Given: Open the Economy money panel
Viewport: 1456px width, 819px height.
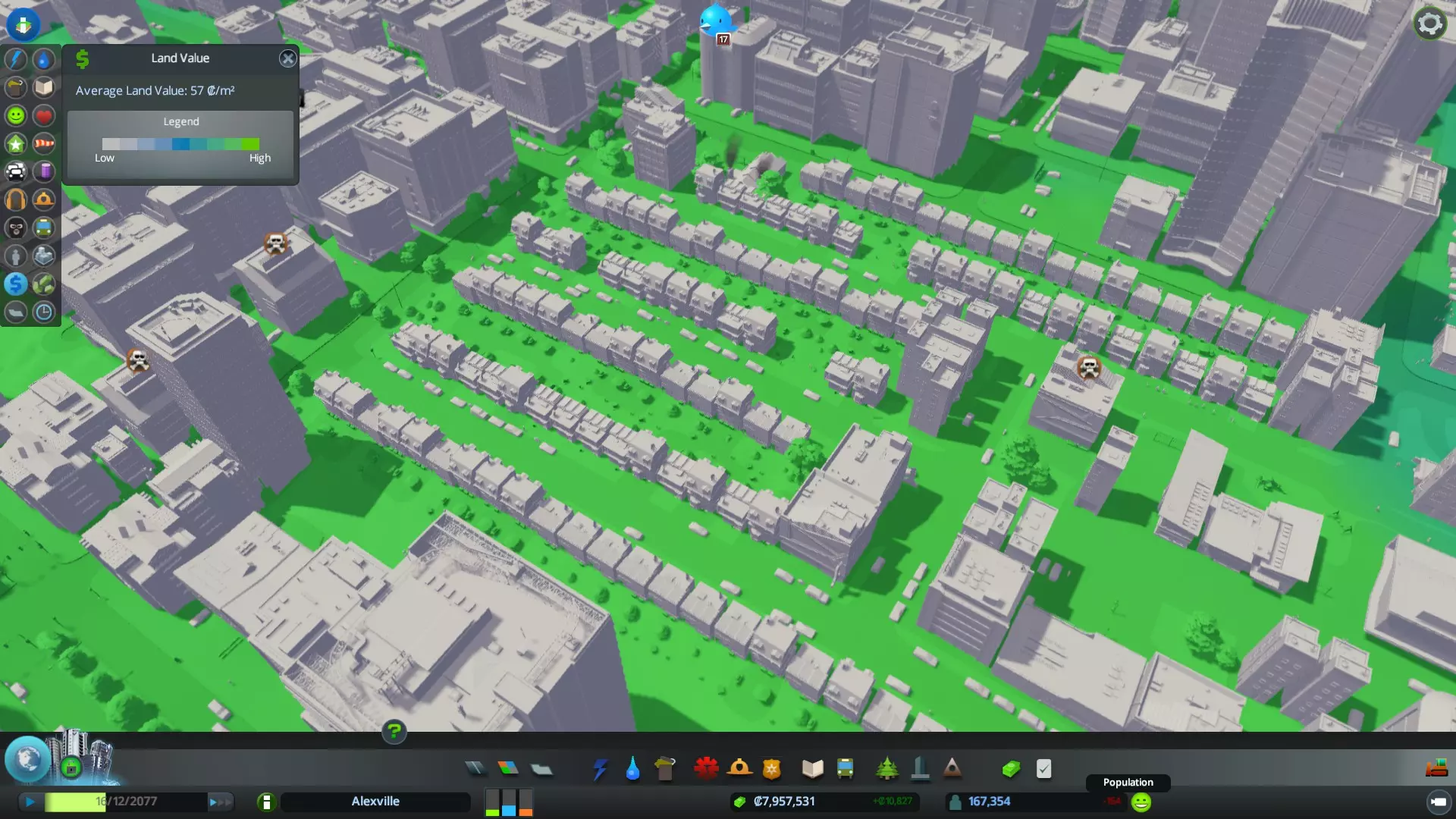Looking at the screenshot, I should coord(1011,769).
